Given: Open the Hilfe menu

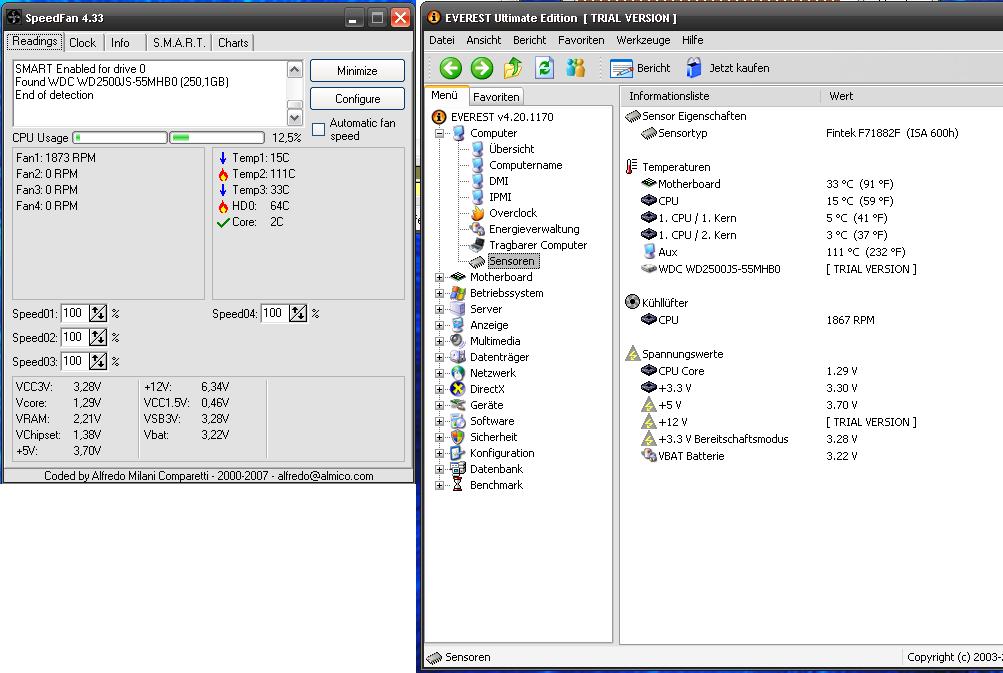Looking at the screenshot, I should 692,40.
